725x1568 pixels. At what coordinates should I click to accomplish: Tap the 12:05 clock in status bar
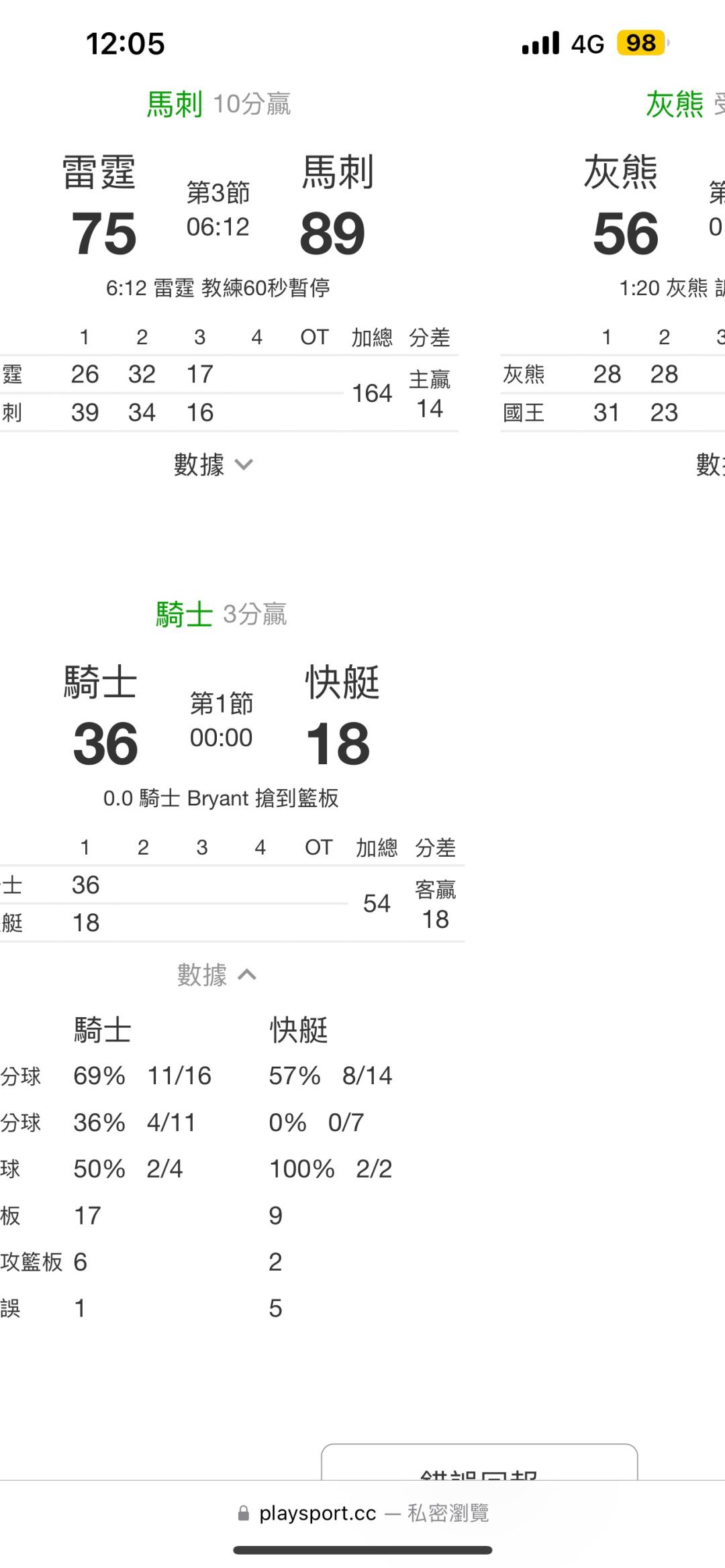click(x=126, y=44)
